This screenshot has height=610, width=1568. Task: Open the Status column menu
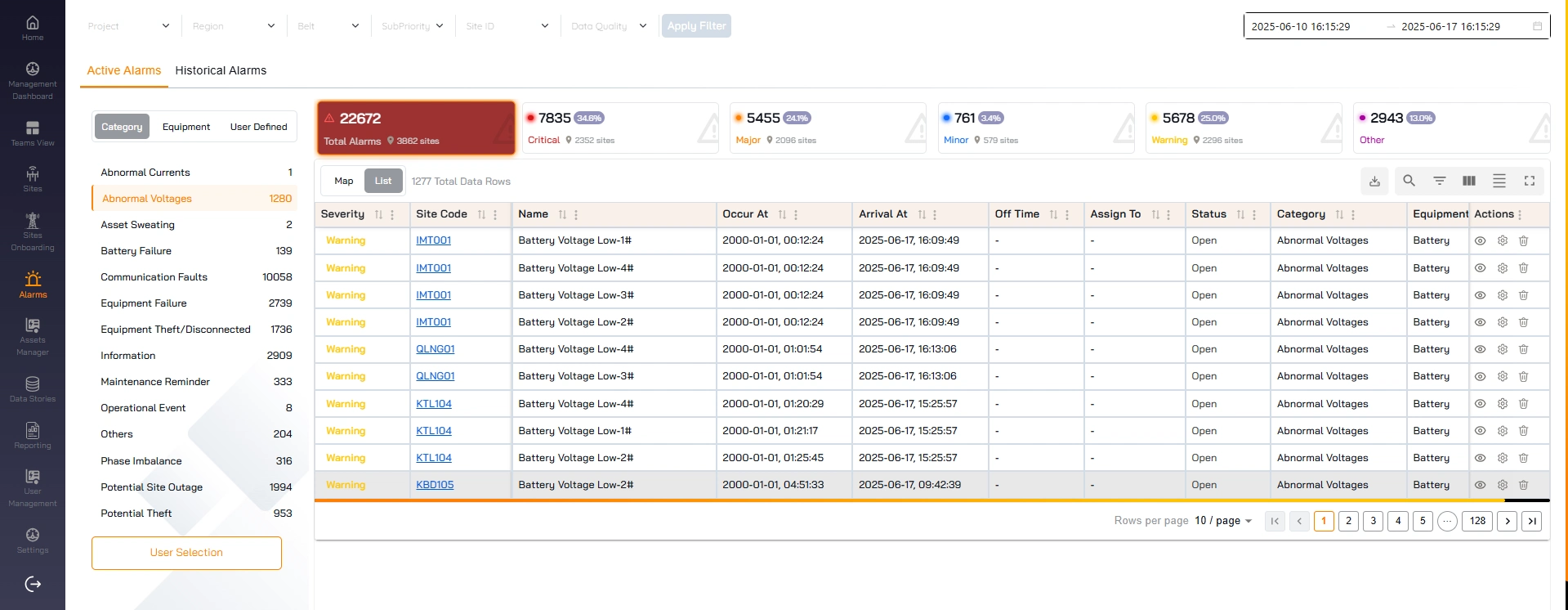tap(1254, 214)
